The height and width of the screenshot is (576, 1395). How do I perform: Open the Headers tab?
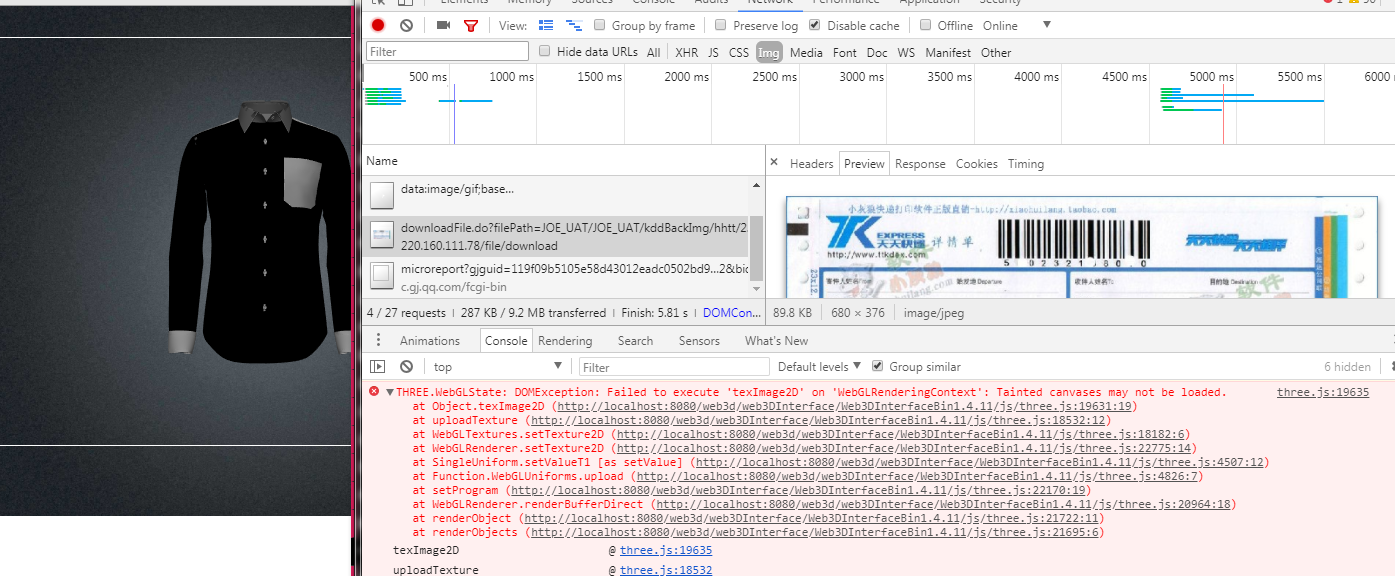pyautogui.click(x=811, y=163)
